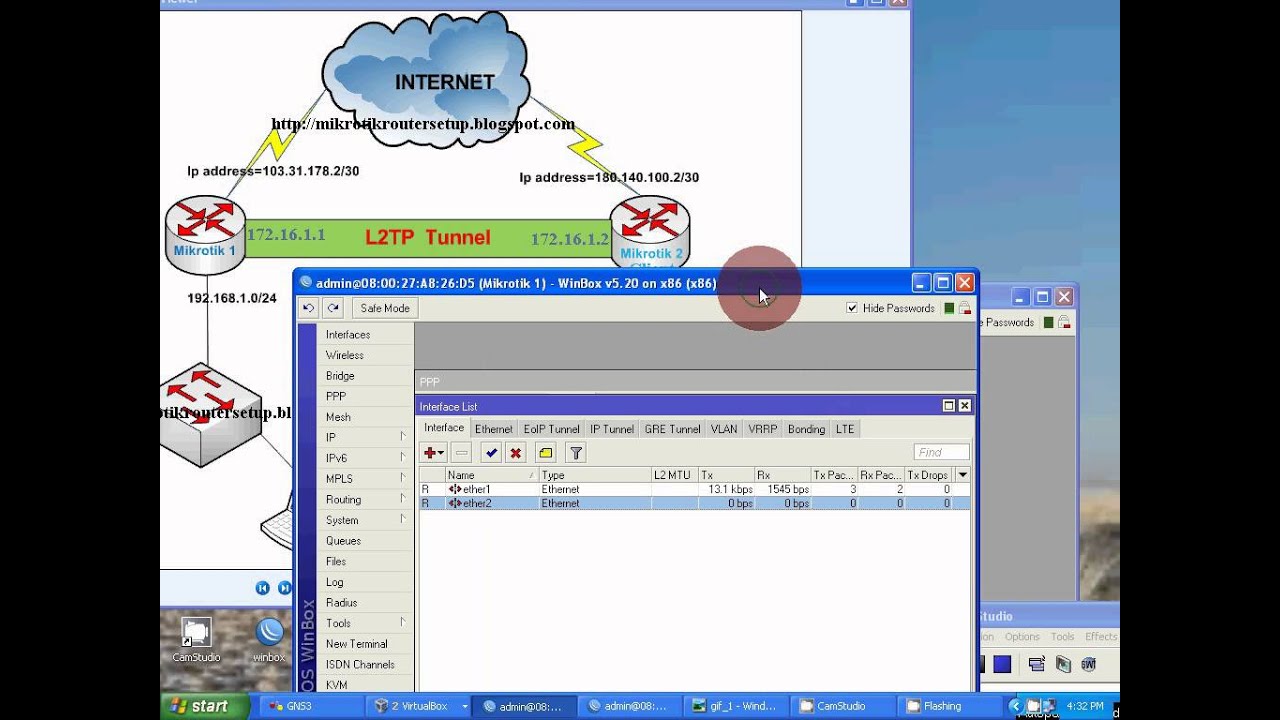Switch to the IP Tunnel tab
This screenshot has height=720, width=1280.
pos(611,429)
